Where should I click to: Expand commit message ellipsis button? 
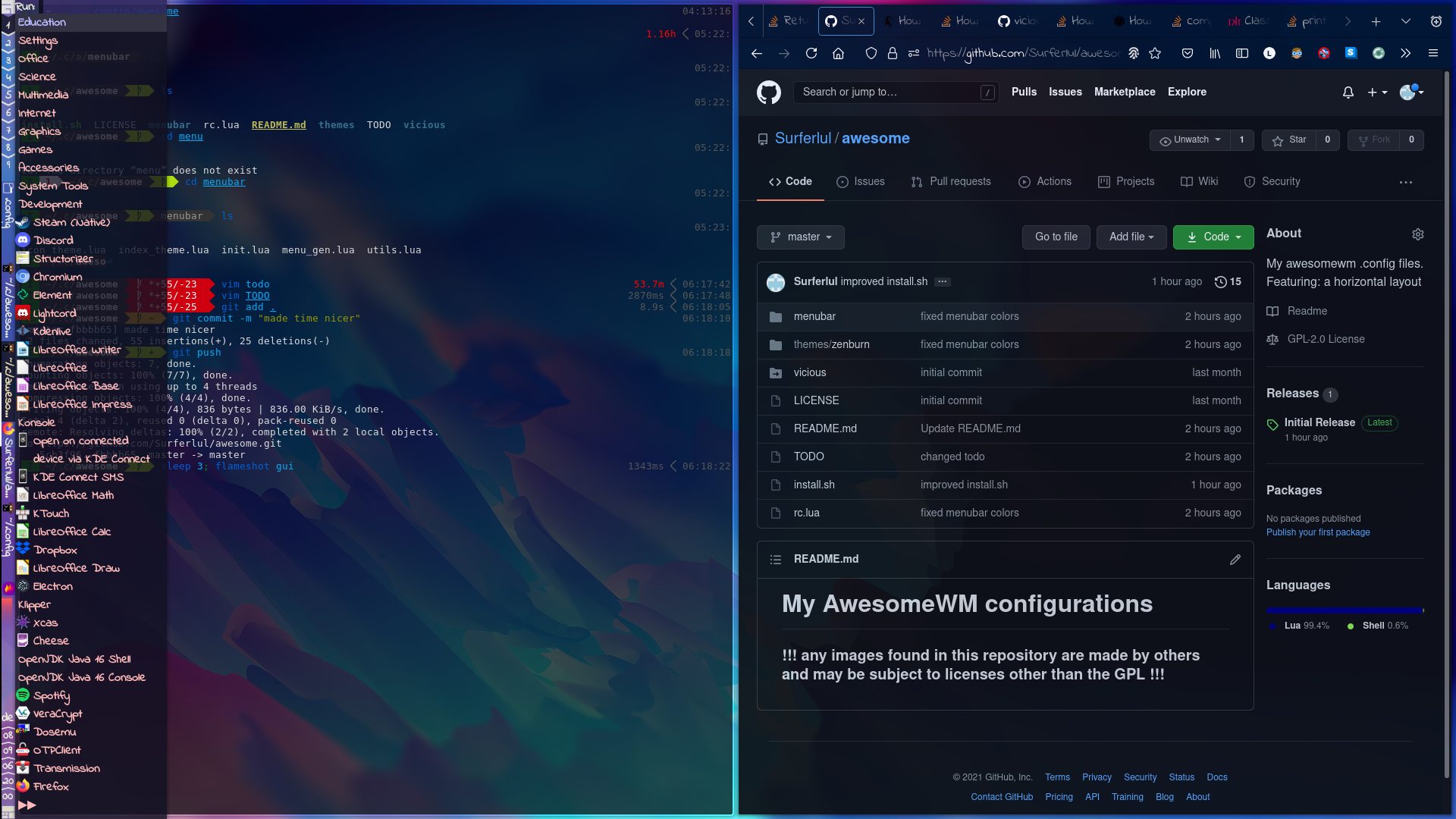coord(942,282)
